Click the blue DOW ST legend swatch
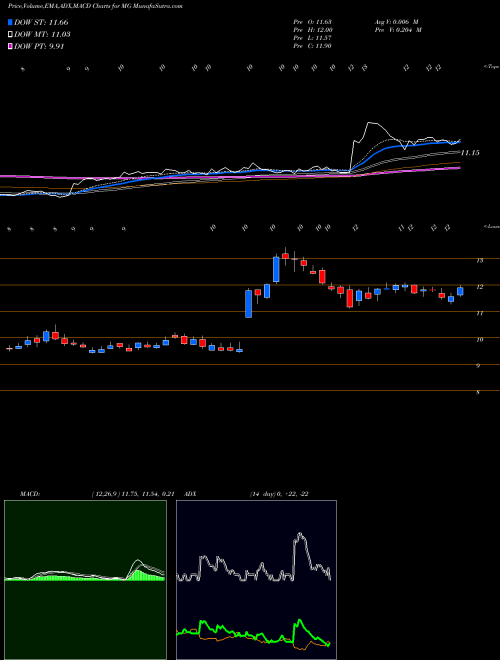Viewport: 500px width, 660px height. click(11, 22)
